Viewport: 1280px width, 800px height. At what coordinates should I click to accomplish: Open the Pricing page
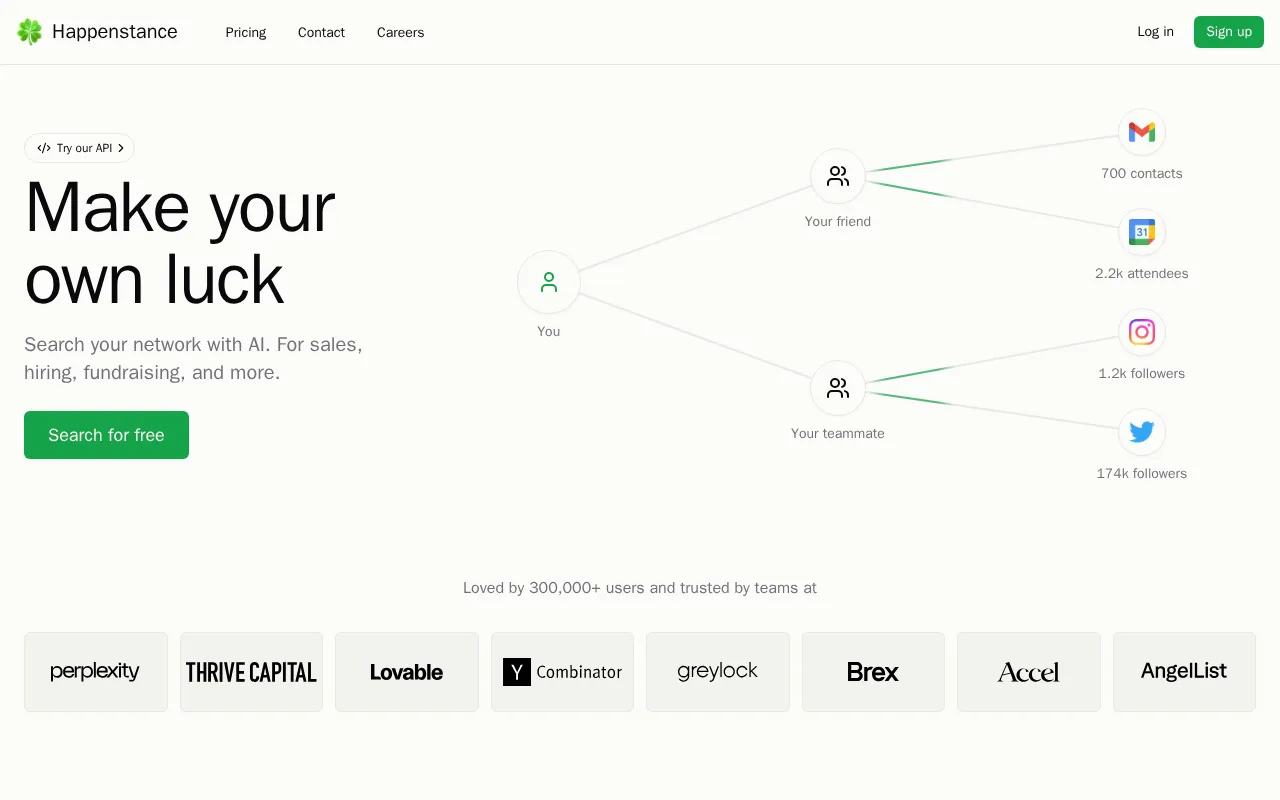[246, 32]
